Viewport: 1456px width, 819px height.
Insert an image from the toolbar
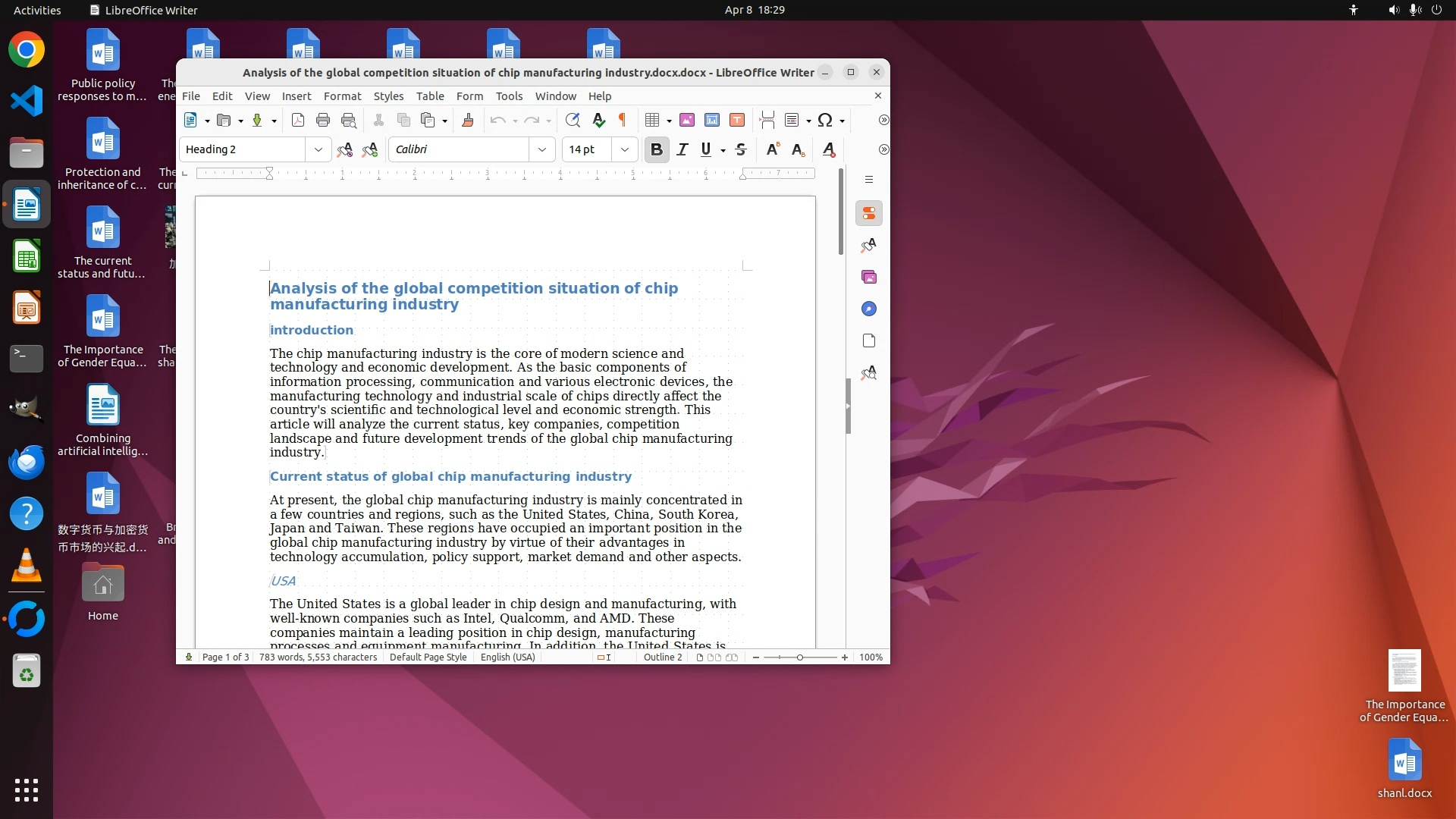tap(687, 120)
